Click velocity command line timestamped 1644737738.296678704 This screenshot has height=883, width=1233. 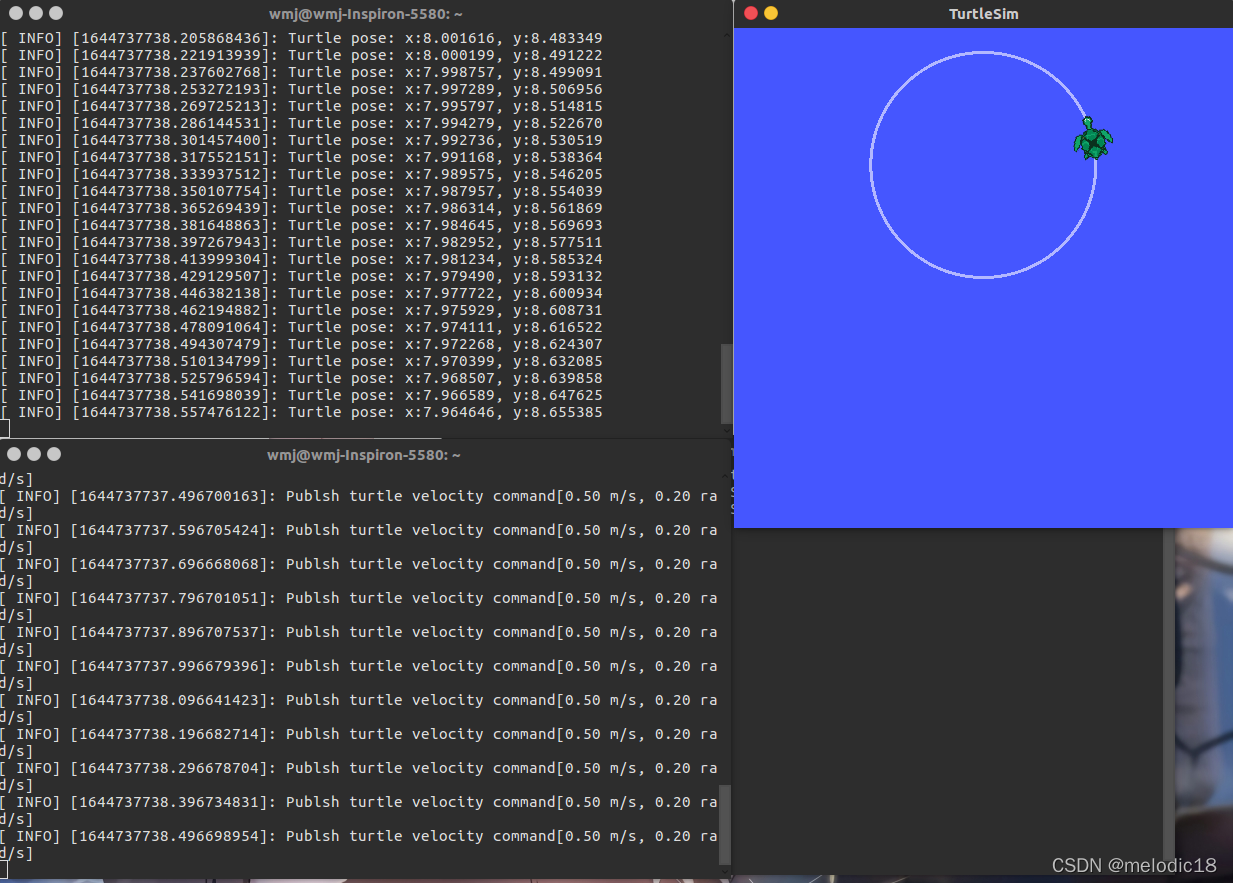coord(359,768)
